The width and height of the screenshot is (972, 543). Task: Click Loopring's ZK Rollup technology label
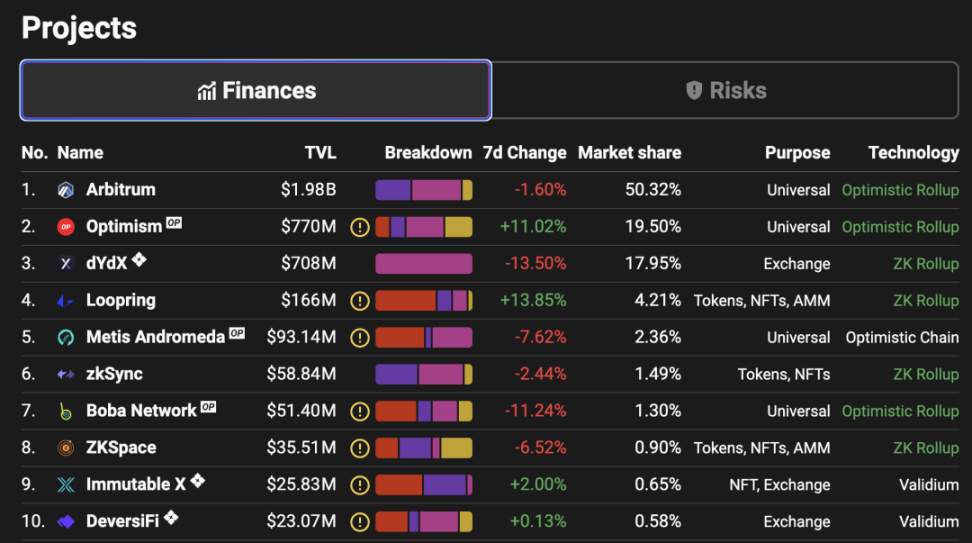926,301
